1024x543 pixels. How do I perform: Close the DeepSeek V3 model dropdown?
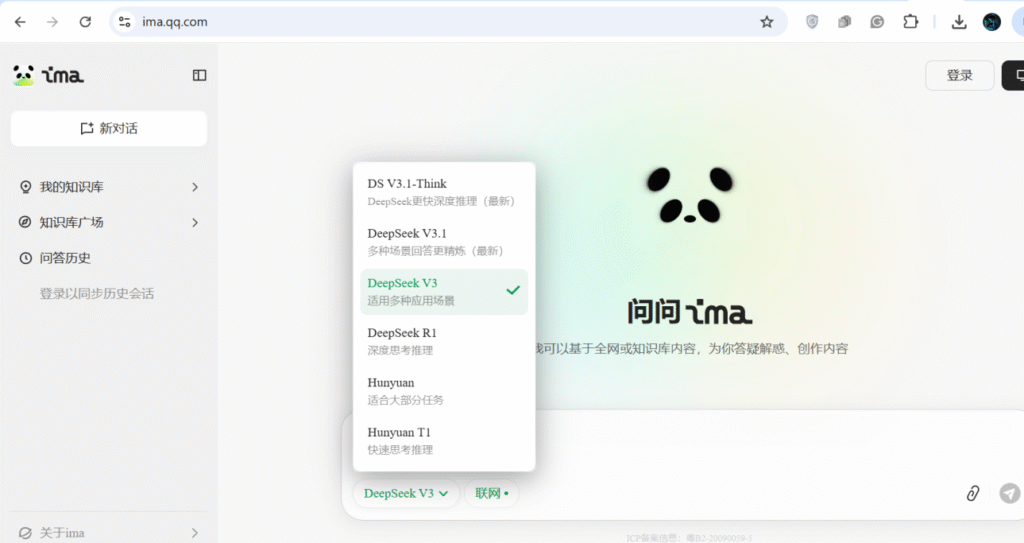(x=405, y=493)
